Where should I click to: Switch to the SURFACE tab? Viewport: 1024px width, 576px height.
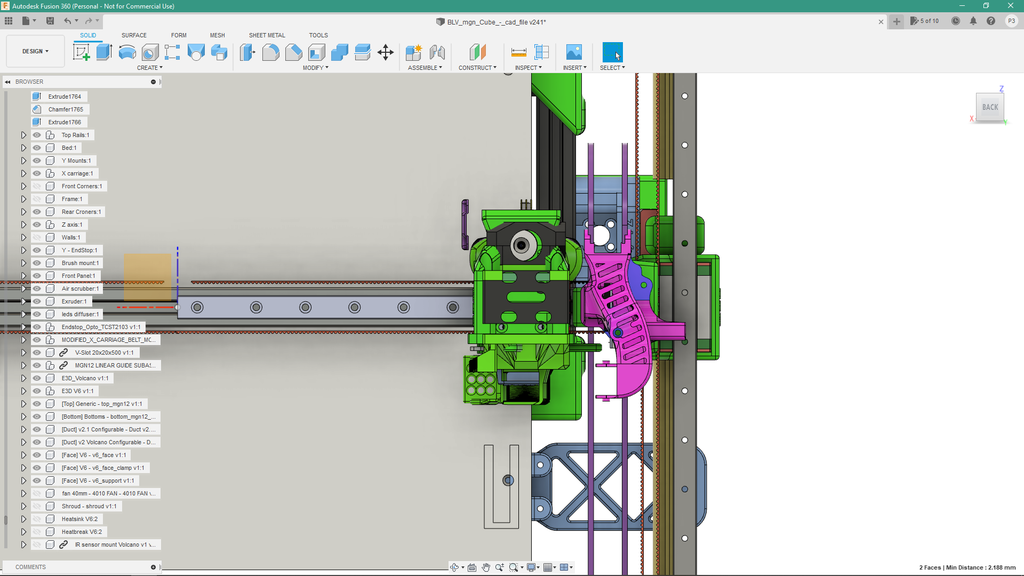pyautogui.click(x=133, y=34)
